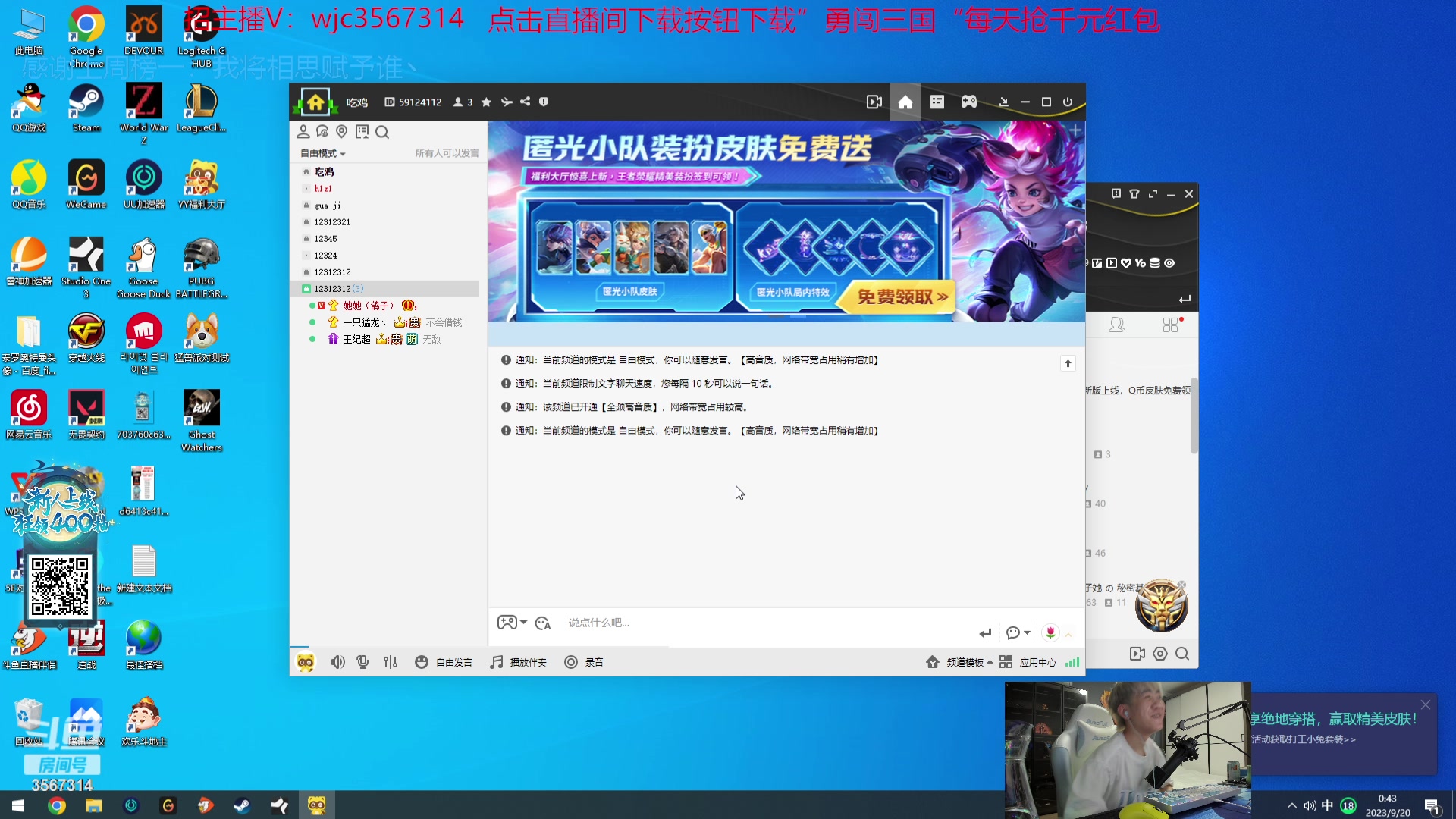
Task: Click the favorite star icon in the header
Action: pyautogui.click(x=486, y=102)
